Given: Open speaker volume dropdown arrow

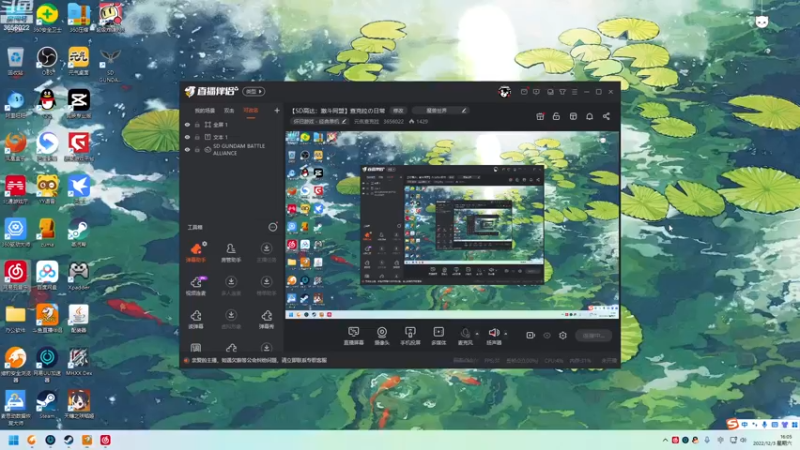Looking at the screenshot, I should click(506, 334).
